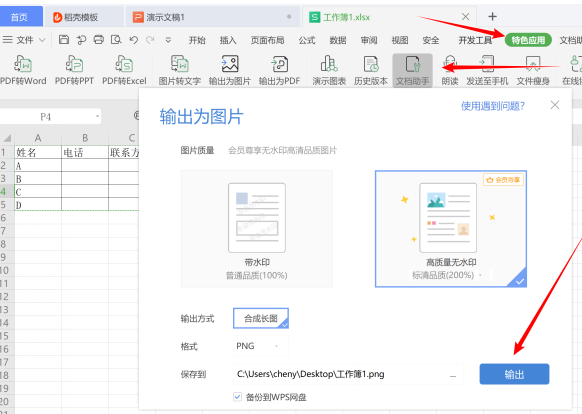Select column B header

pyautogui.click(x=85, y=138)
